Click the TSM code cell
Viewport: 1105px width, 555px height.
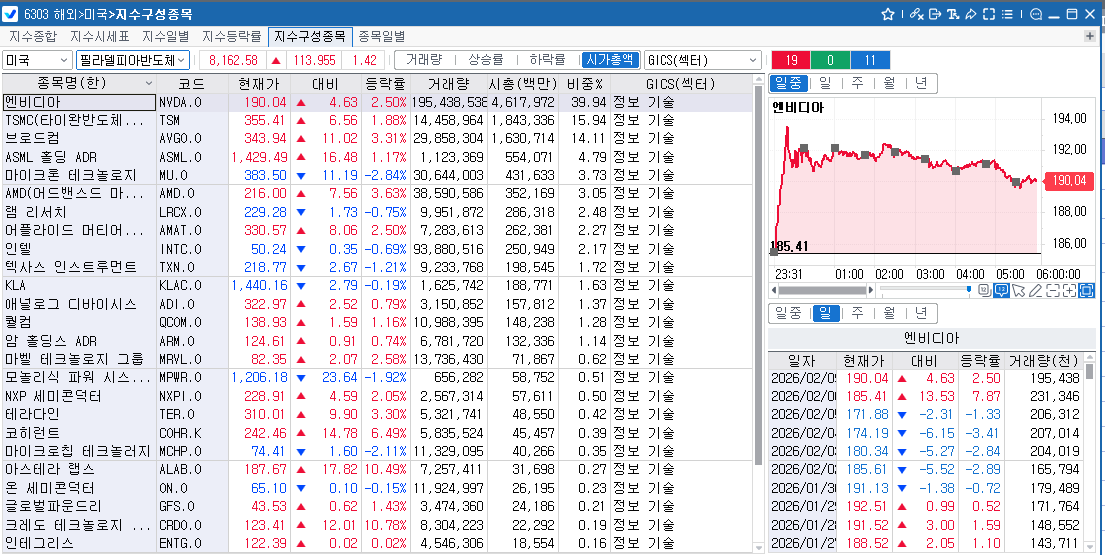(x=192, y=120)
